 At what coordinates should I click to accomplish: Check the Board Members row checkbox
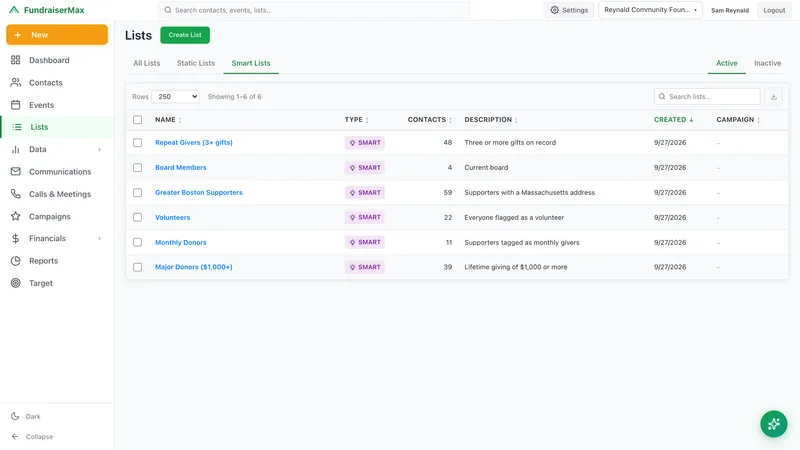click(x=137, y=168)
